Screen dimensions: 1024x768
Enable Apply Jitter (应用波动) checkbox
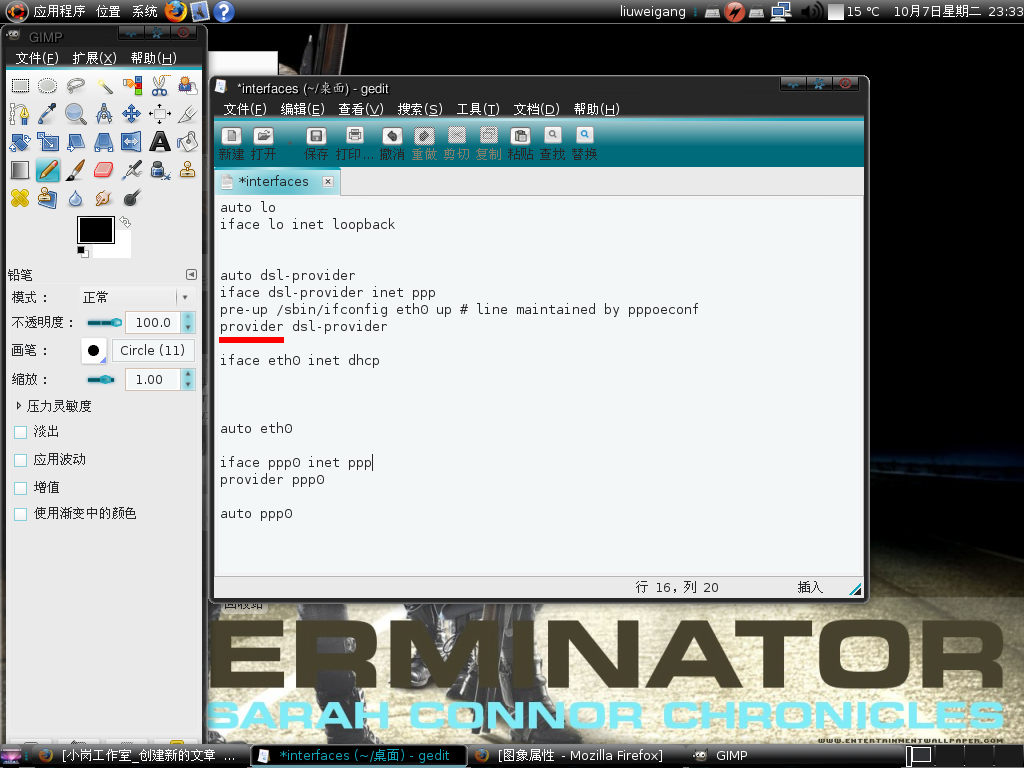point(20,460)
